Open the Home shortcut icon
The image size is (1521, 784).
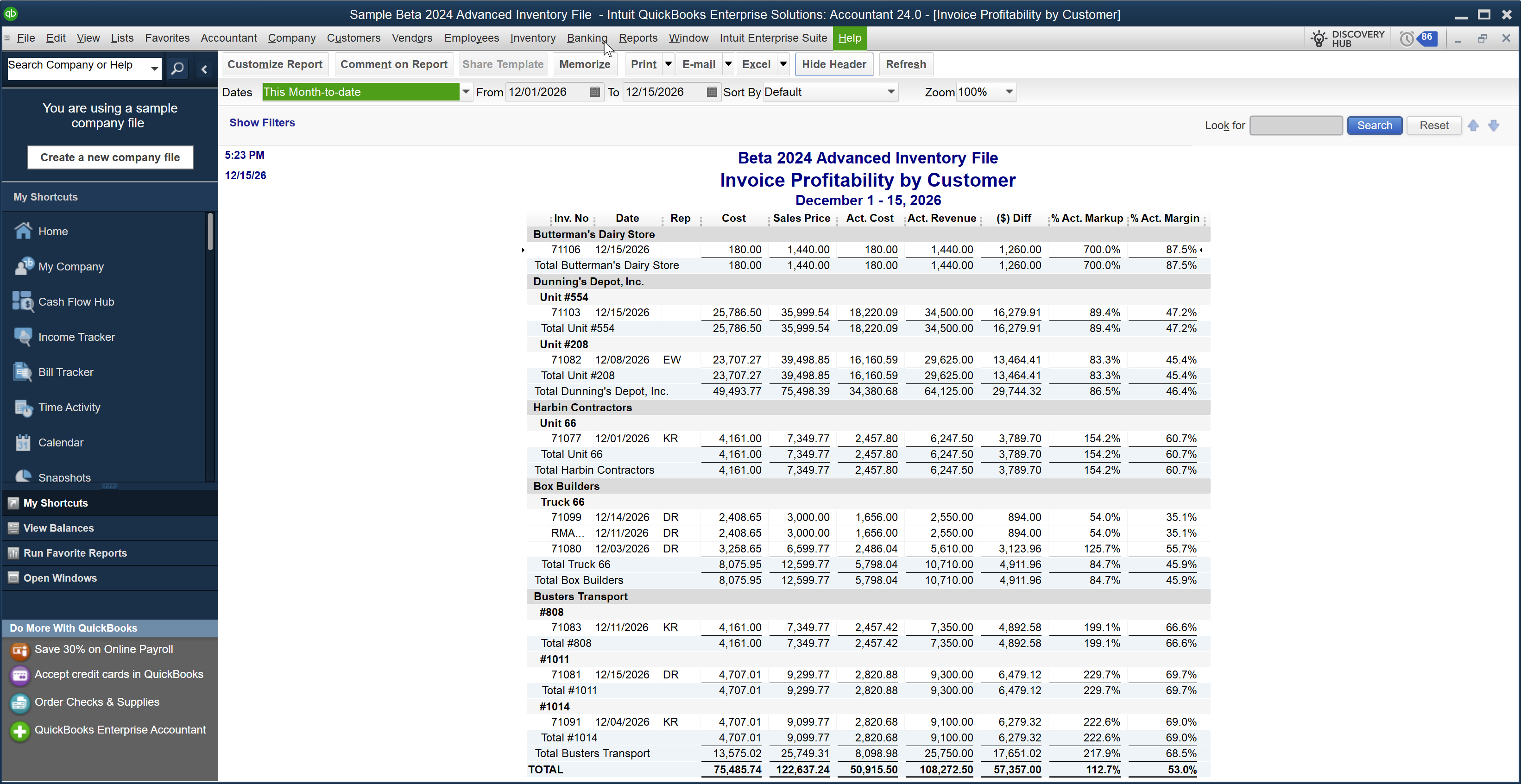pos(23,231)
